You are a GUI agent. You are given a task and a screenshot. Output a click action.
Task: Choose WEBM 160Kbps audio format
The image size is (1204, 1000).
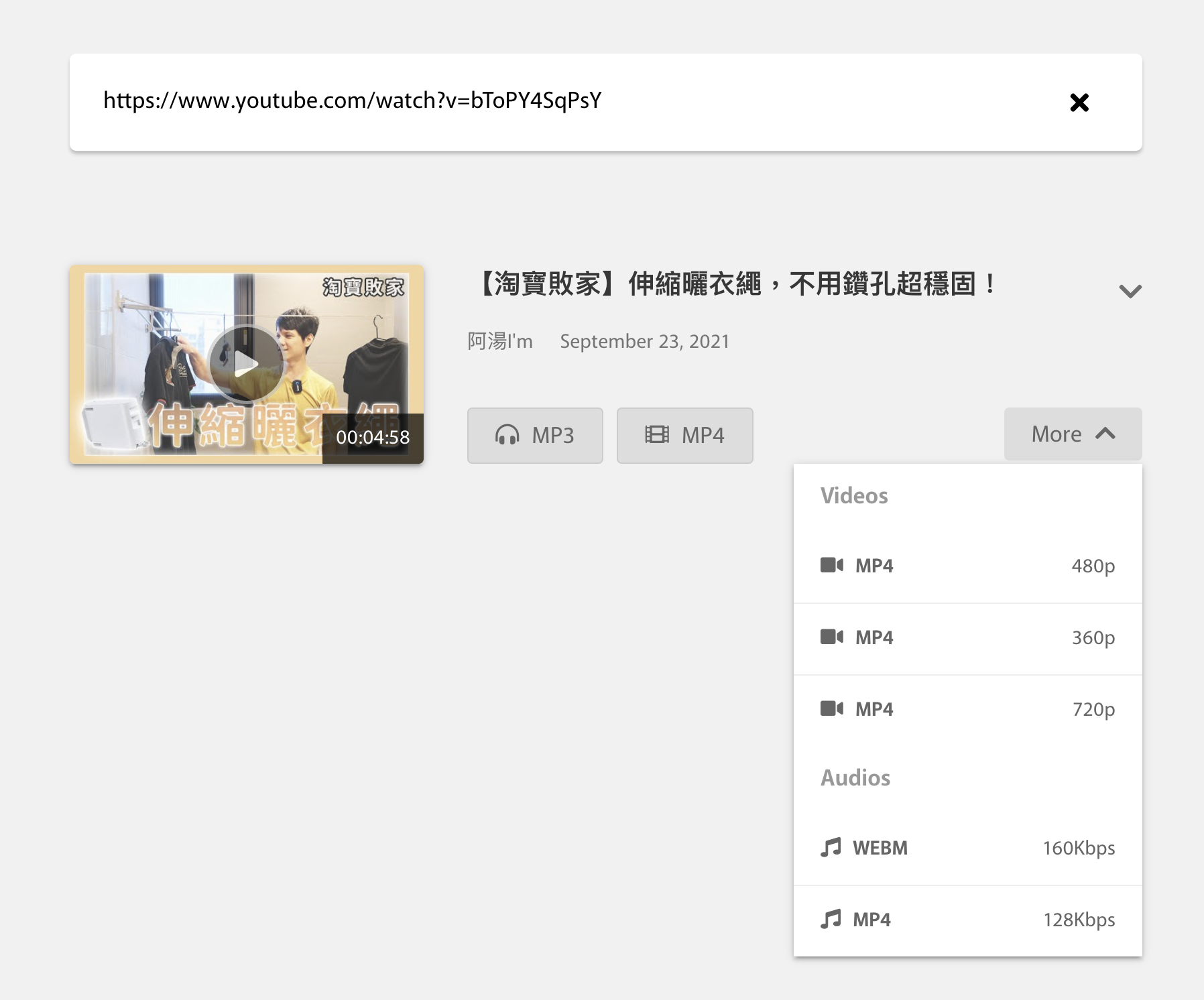[967, 849]
